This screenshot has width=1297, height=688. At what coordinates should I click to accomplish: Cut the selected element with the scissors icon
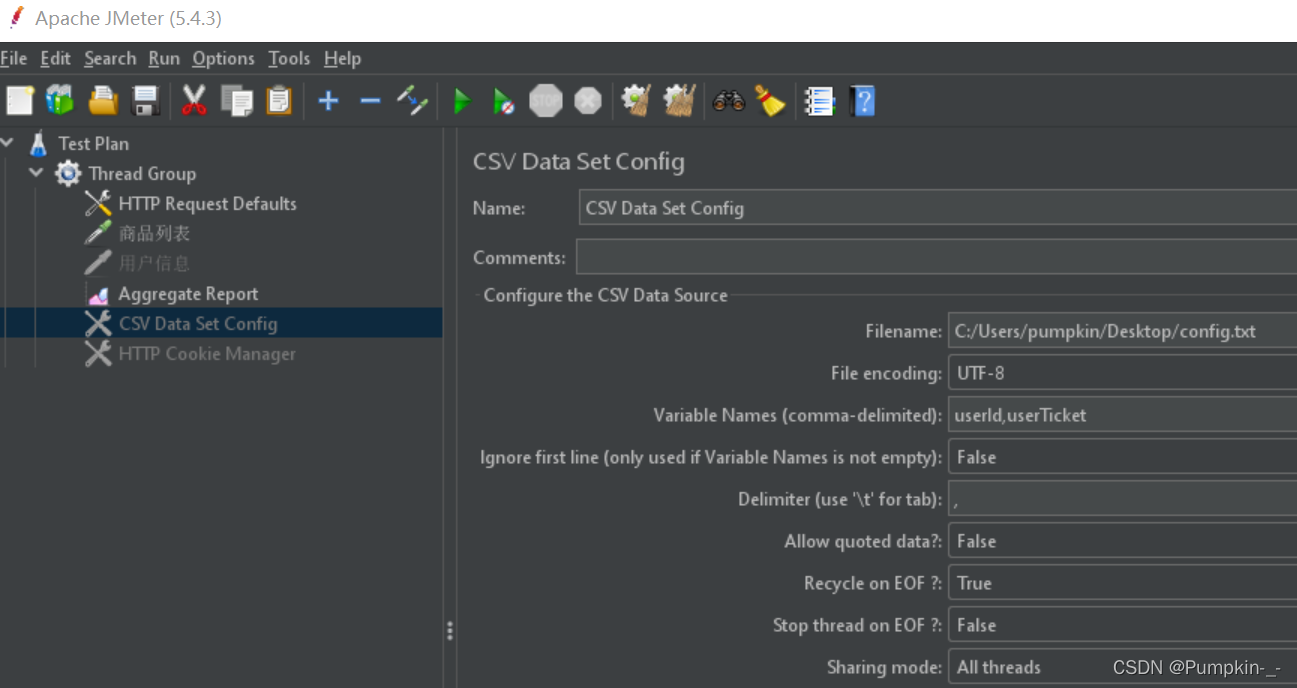click(194, 100)
